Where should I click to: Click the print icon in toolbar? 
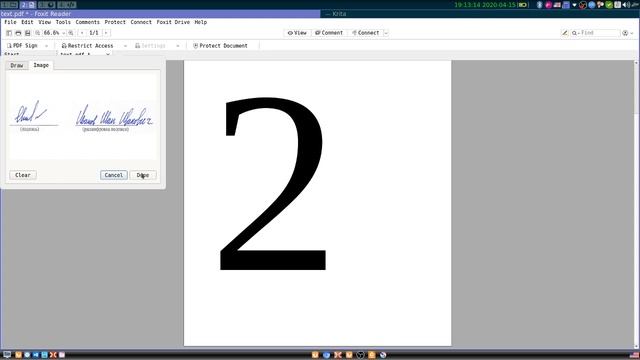pyautogui.click(x=18, y=33)
